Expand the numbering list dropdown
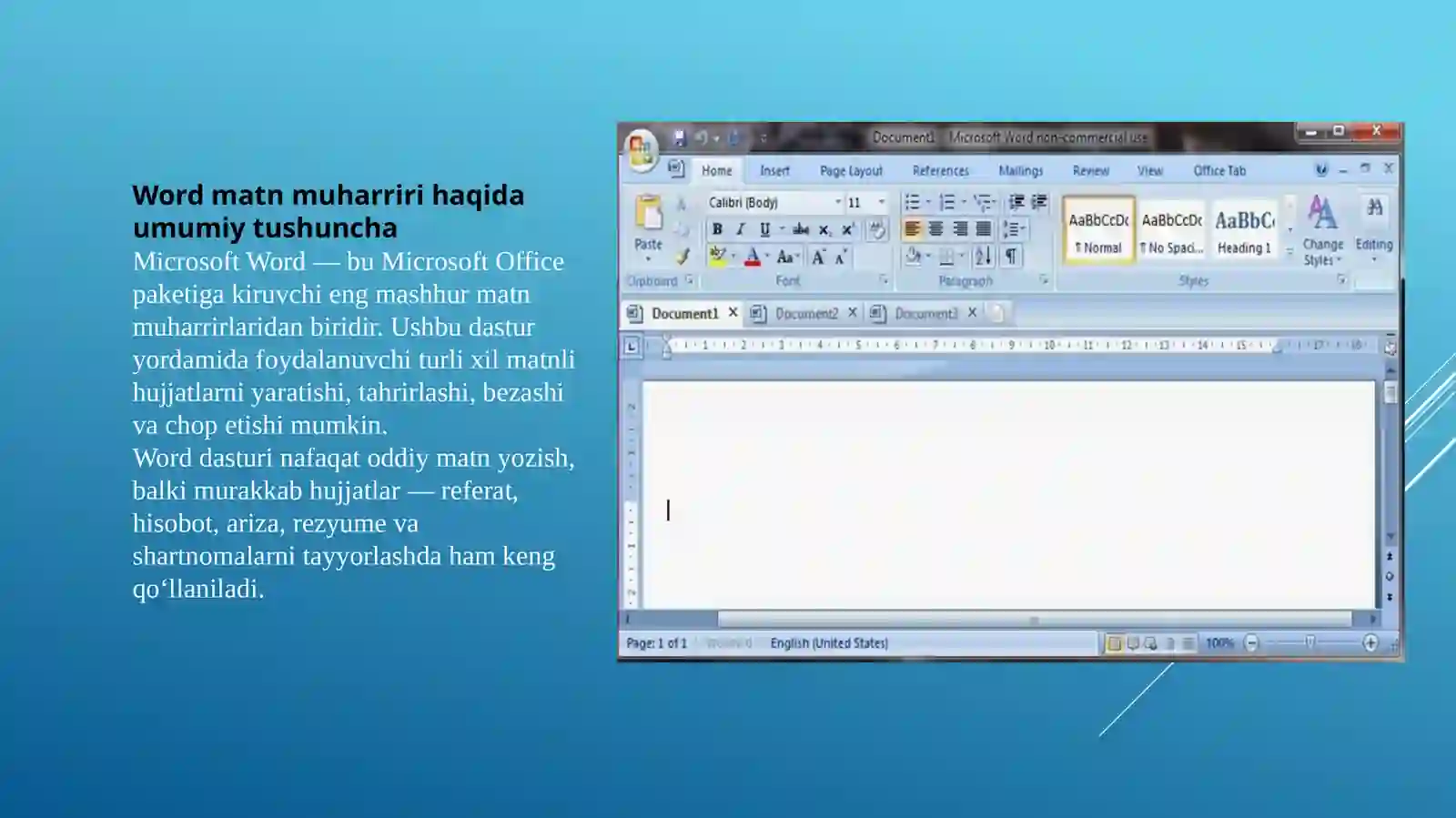 963,202
